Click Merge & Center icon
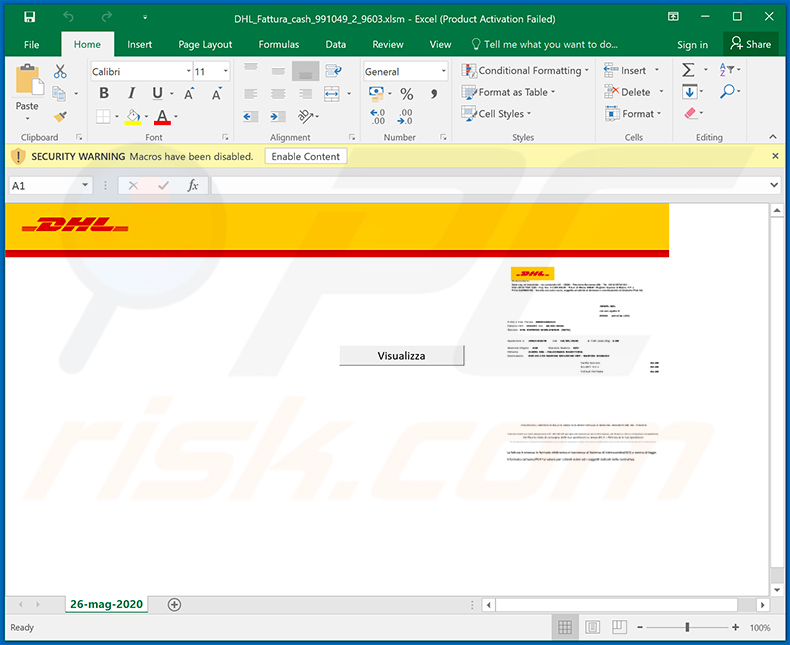The width and height of the screenshot is (790, 645). click(332, 94)
